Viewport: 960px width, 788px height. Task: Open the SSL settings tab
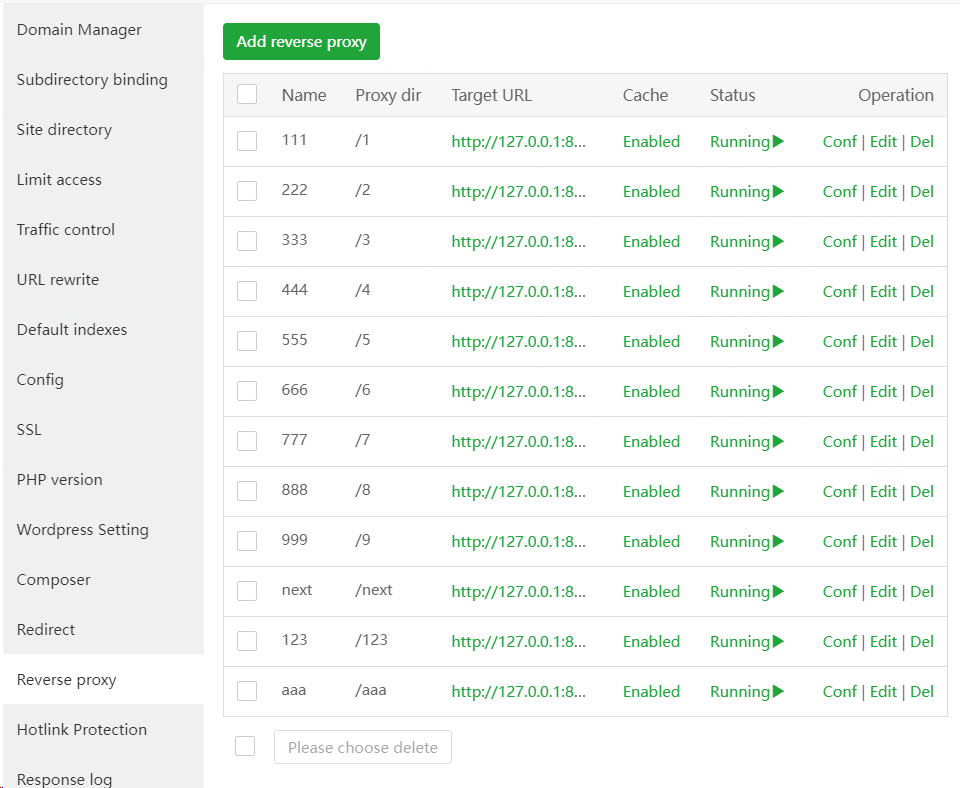click(29, 430)
